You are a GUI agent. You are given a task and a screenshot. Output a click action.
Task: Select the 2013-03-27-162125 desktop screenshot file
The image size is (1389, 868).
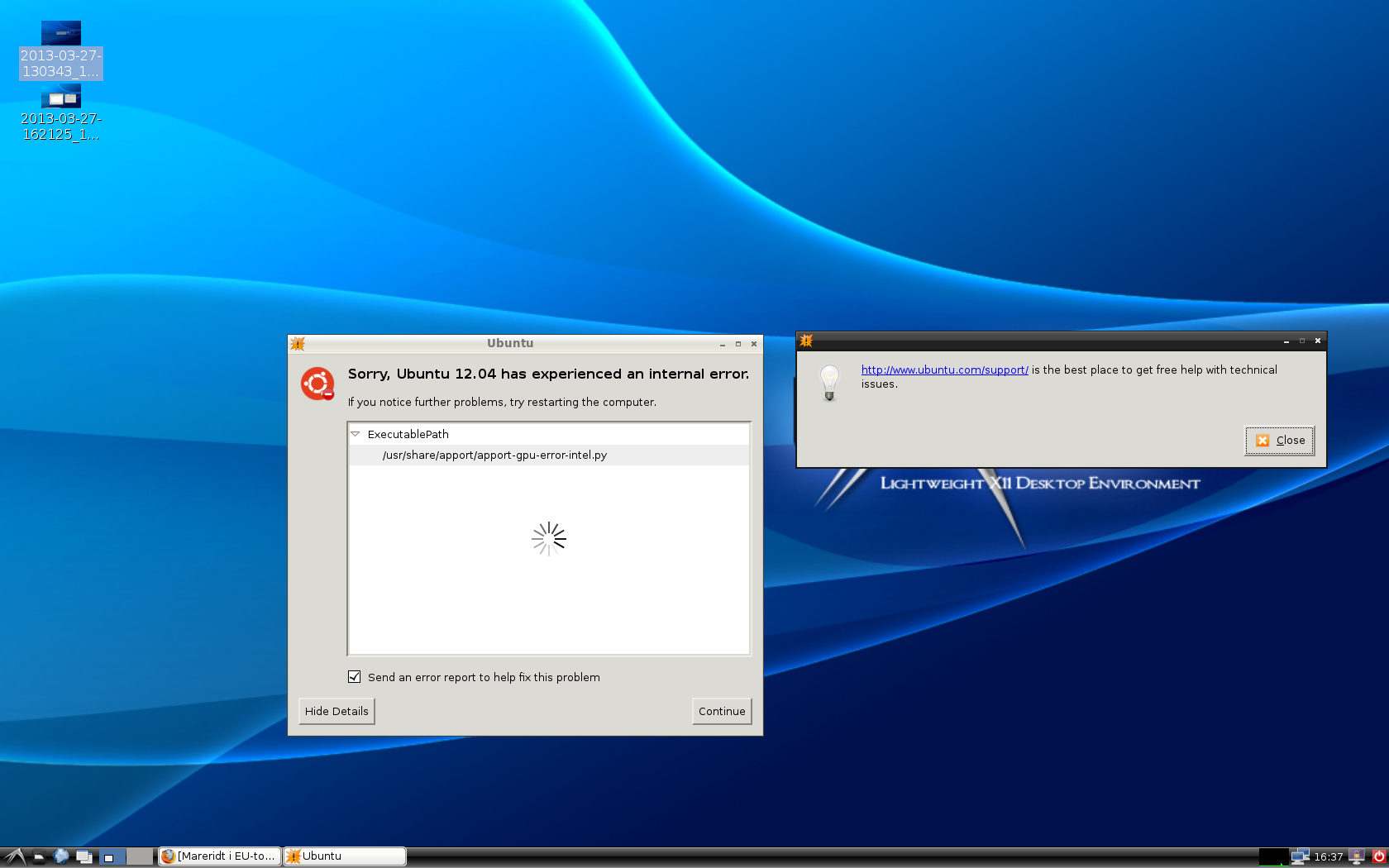click(61, 113)
